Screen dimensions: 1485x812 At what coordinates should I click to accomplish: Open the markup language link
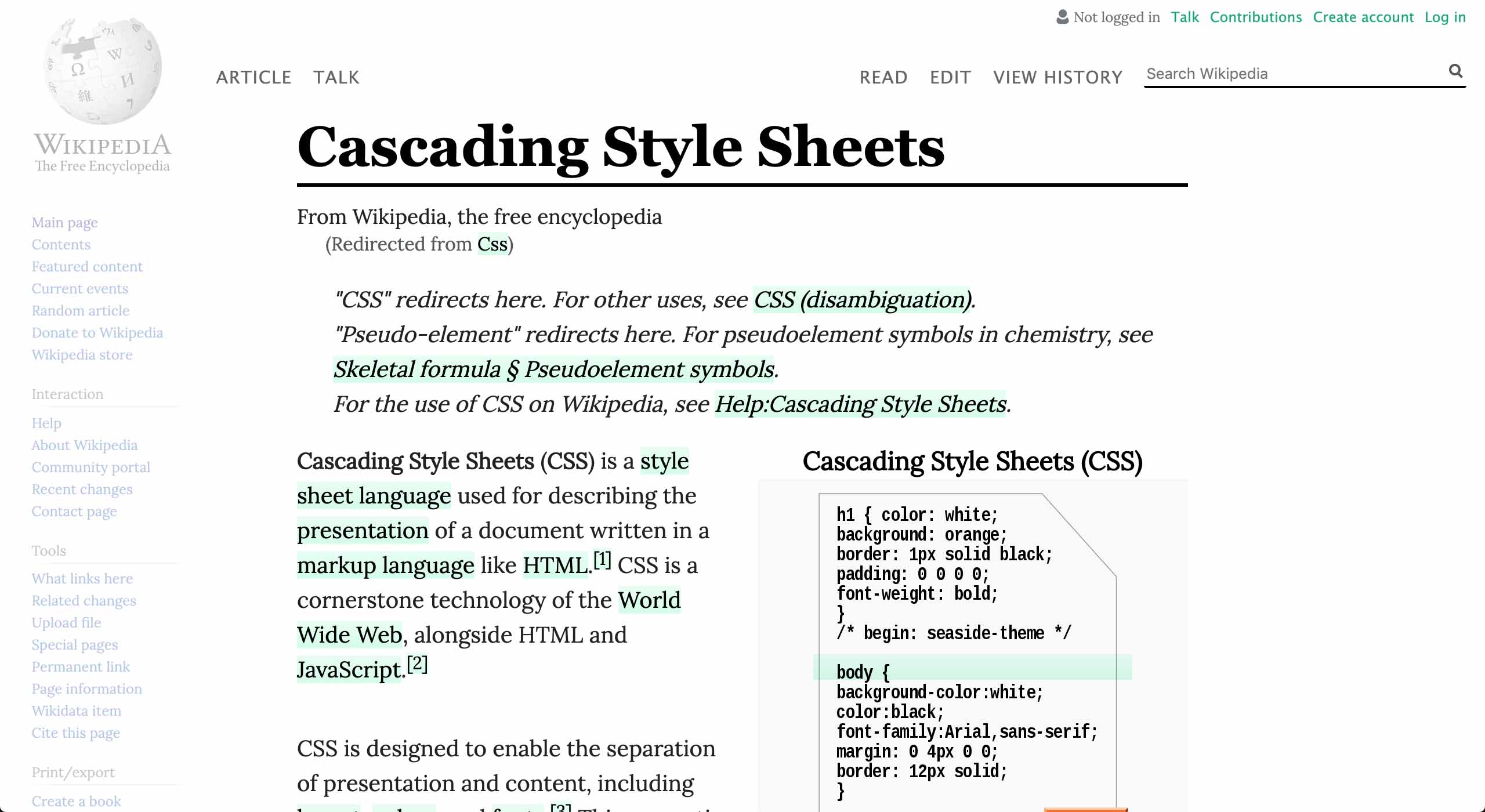click(x=386, y=565)
